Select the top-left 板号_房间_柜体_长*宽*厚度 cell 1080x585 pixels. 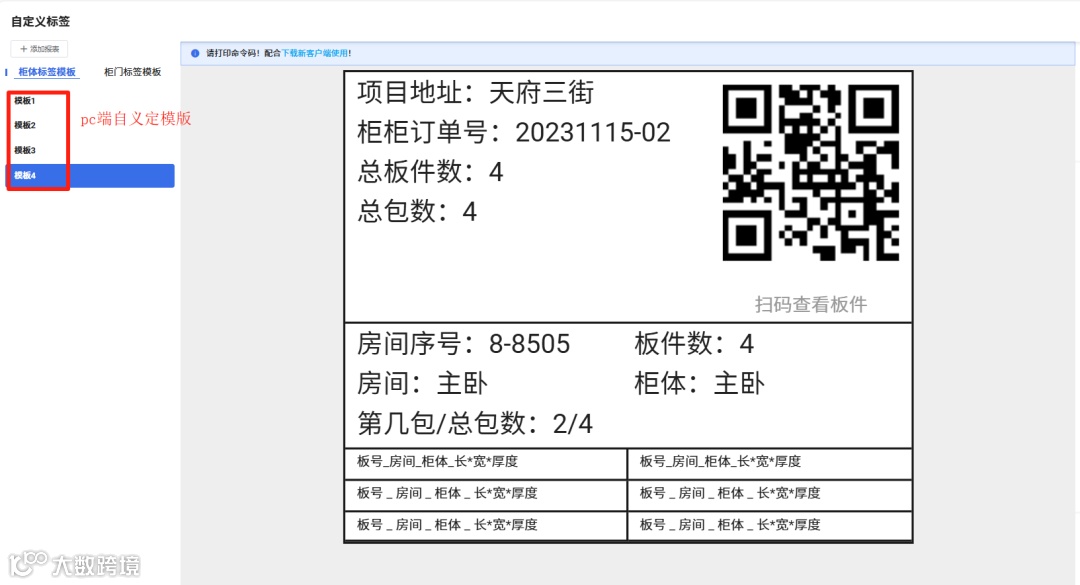486,463
